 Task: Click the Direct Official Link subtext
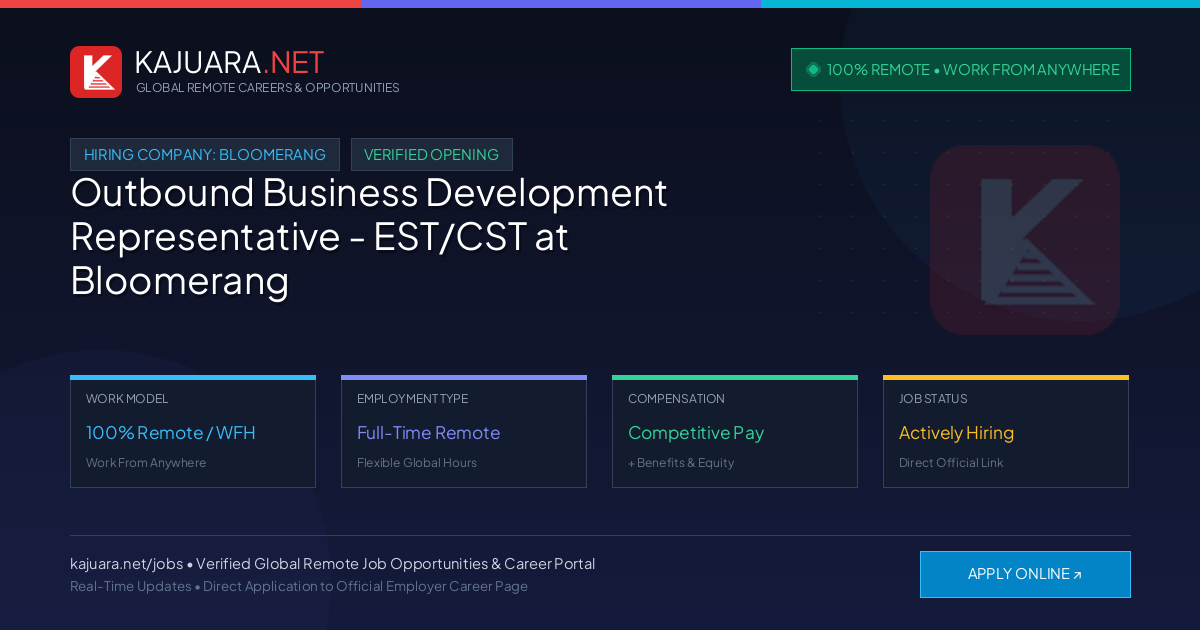[951, 463]
